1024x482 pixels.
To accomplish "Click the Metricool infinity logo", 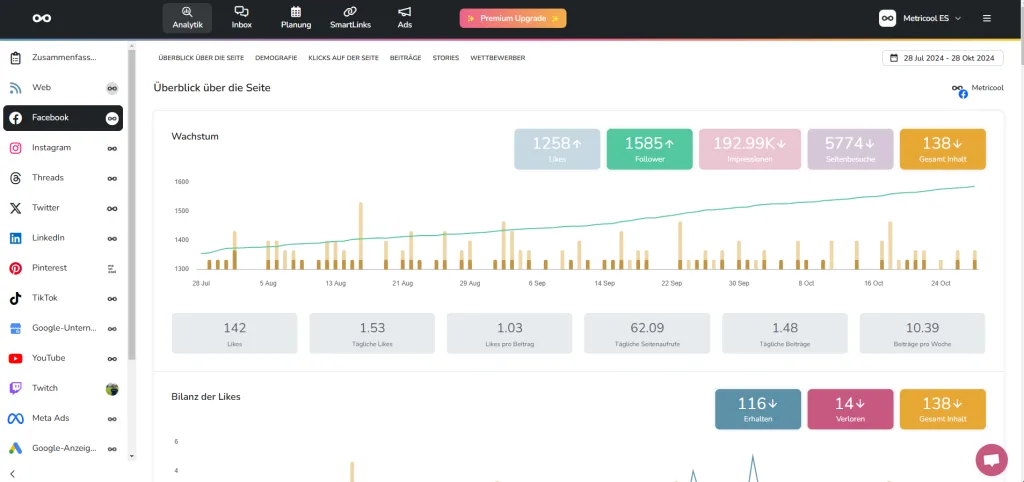I will point(41,18).
